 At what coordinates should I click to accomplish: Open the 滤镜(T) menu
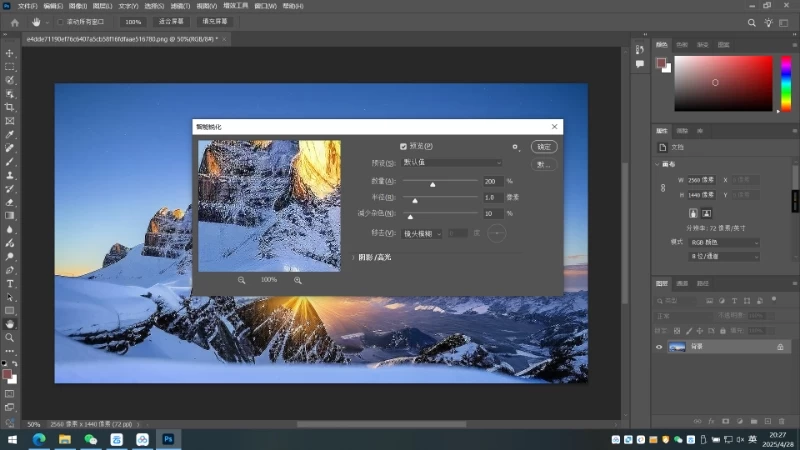pos(180,6)
